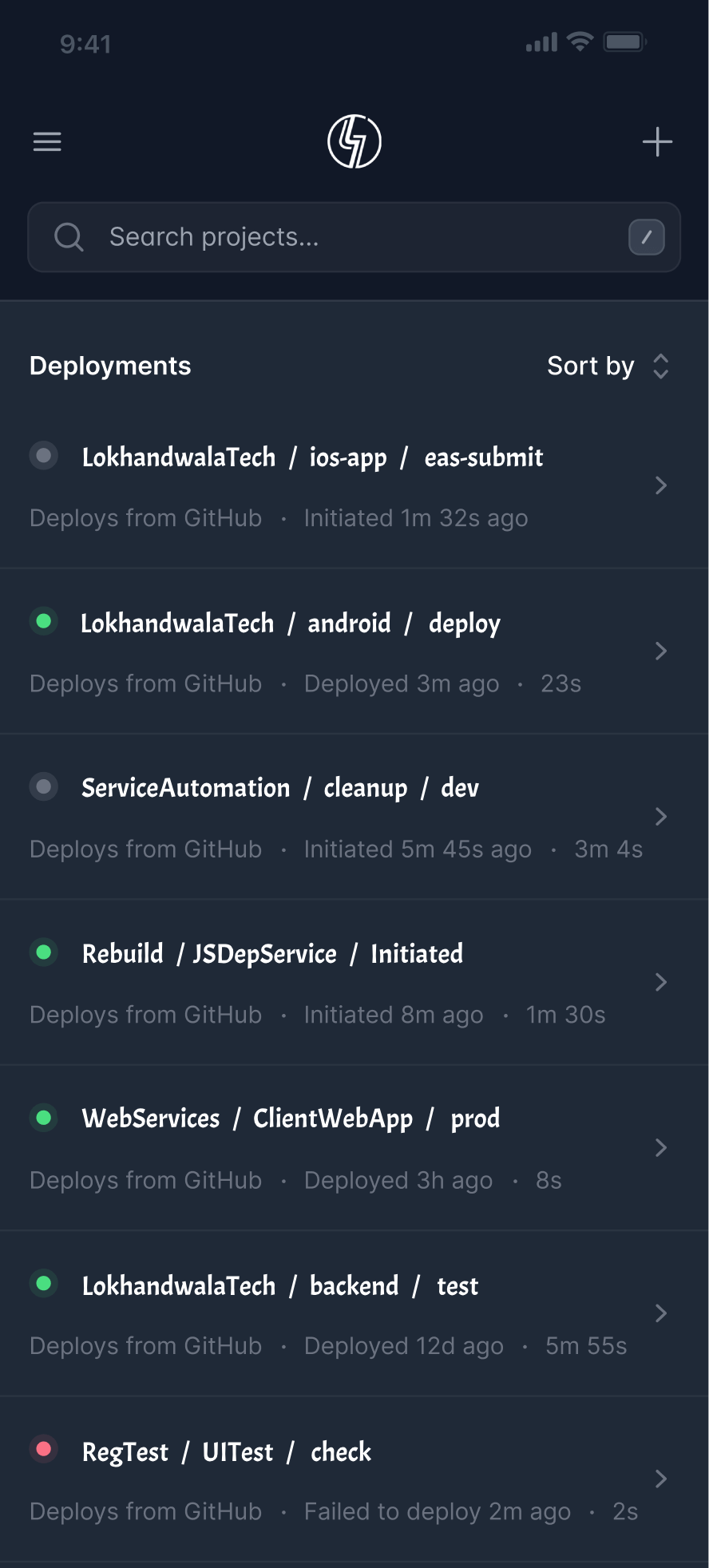Tap green status dot for android deploy
Image resolution: width=709 pixels, height=1568 pixels.
click(44, 621)
